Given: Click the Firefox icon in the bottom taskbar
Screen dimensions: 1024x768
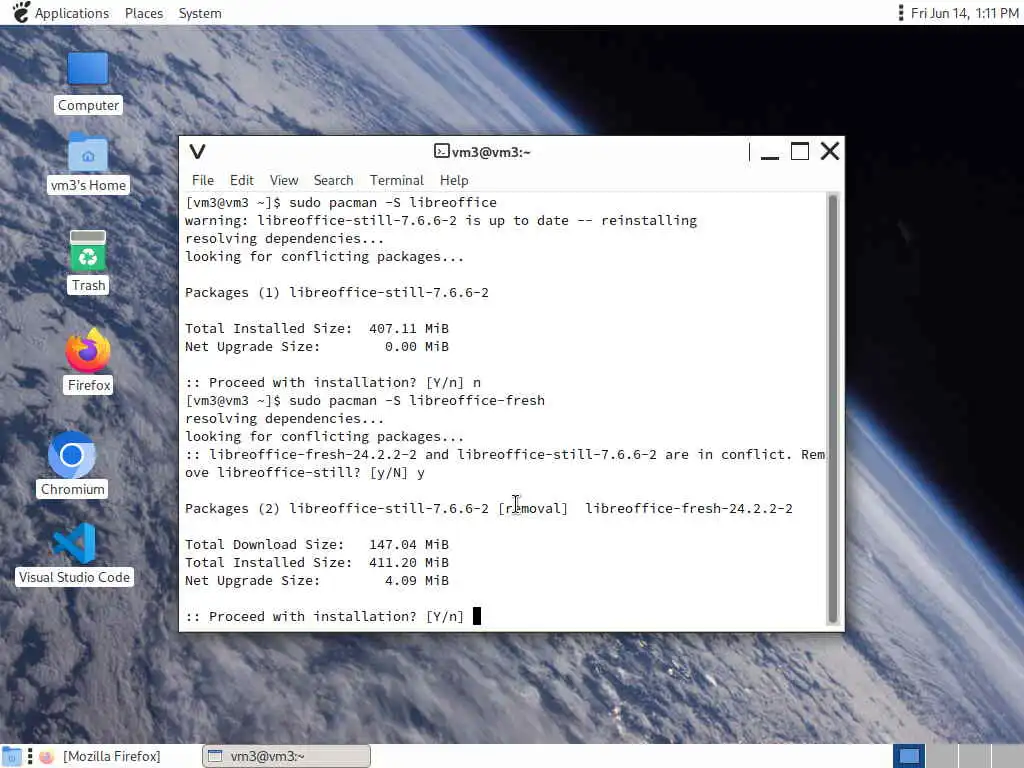Looking at the screenshot, I should tap(46, 756).
